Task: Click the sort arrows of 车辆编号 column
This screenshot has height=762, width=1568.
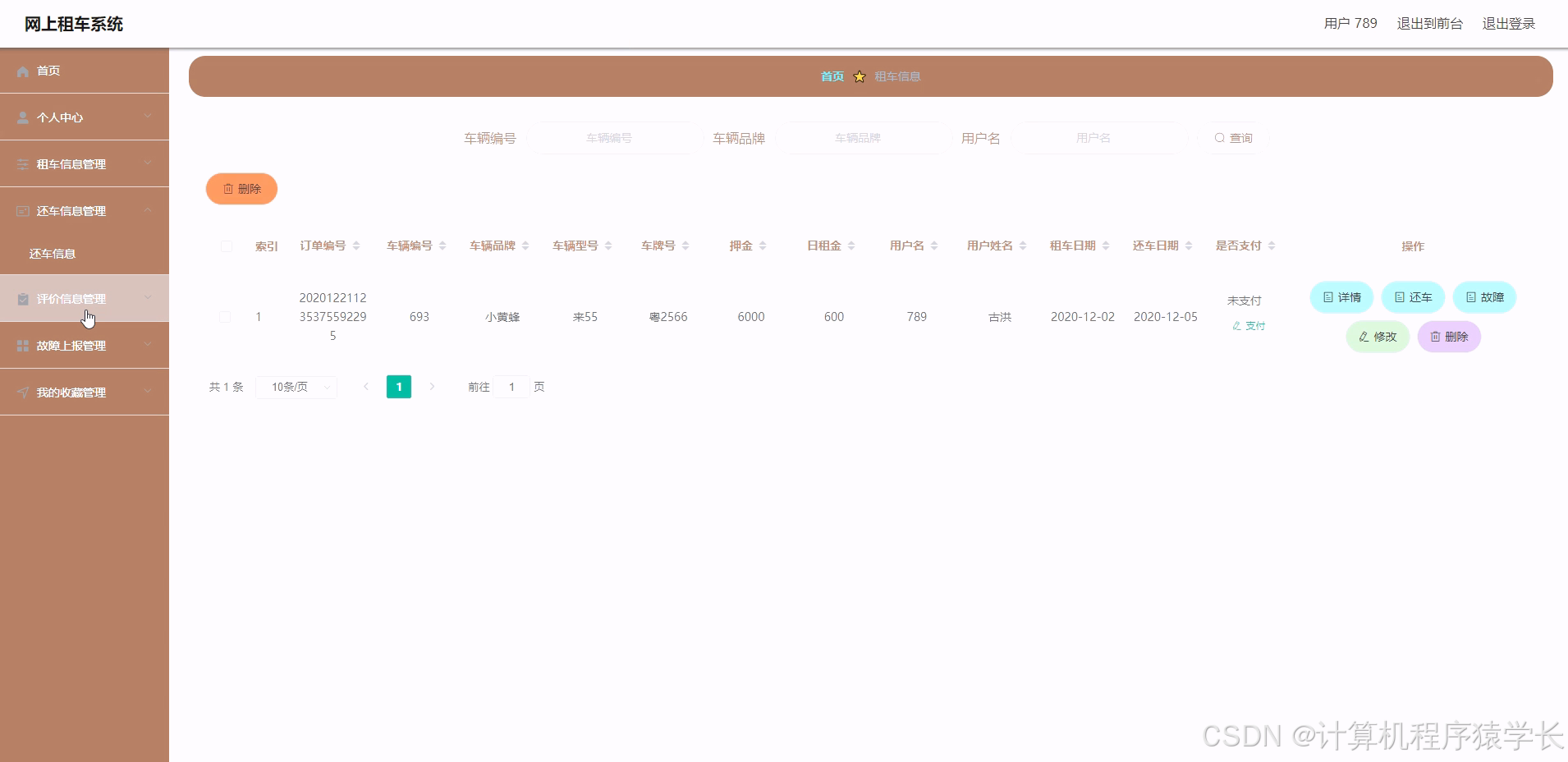Action: [x=442, y=246]
